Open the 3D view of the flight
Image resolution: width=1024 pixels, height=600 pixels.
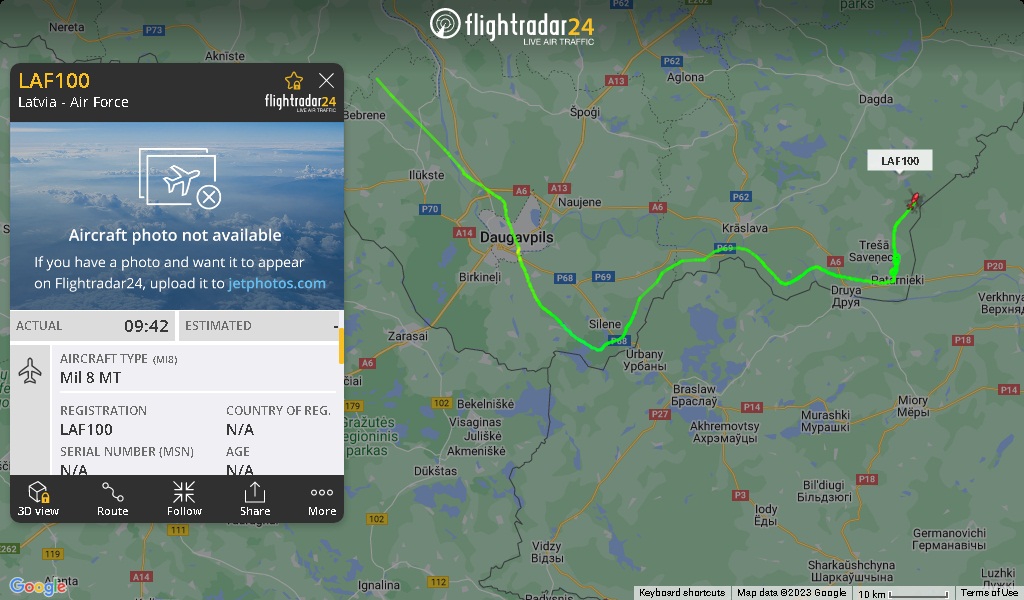point(39,499)
